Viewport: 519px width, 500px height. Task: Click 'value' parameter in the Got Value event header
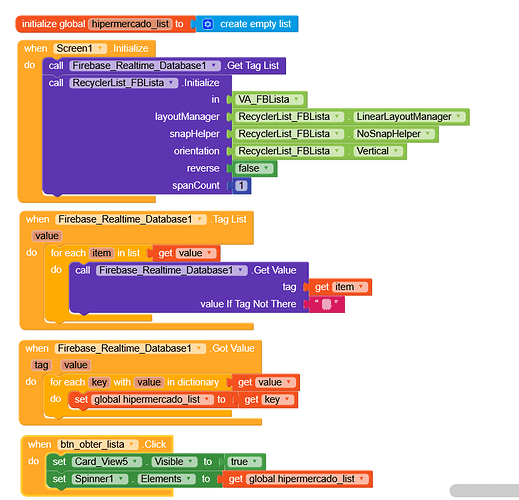click(76, 365)
